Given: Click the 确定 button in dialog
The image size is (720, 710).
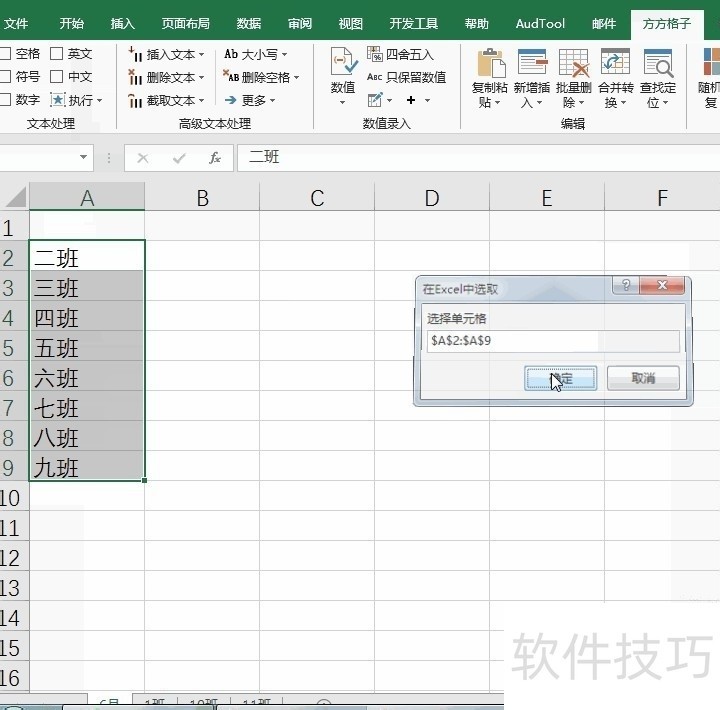Looking at the screenshot, I should [561, 378].
